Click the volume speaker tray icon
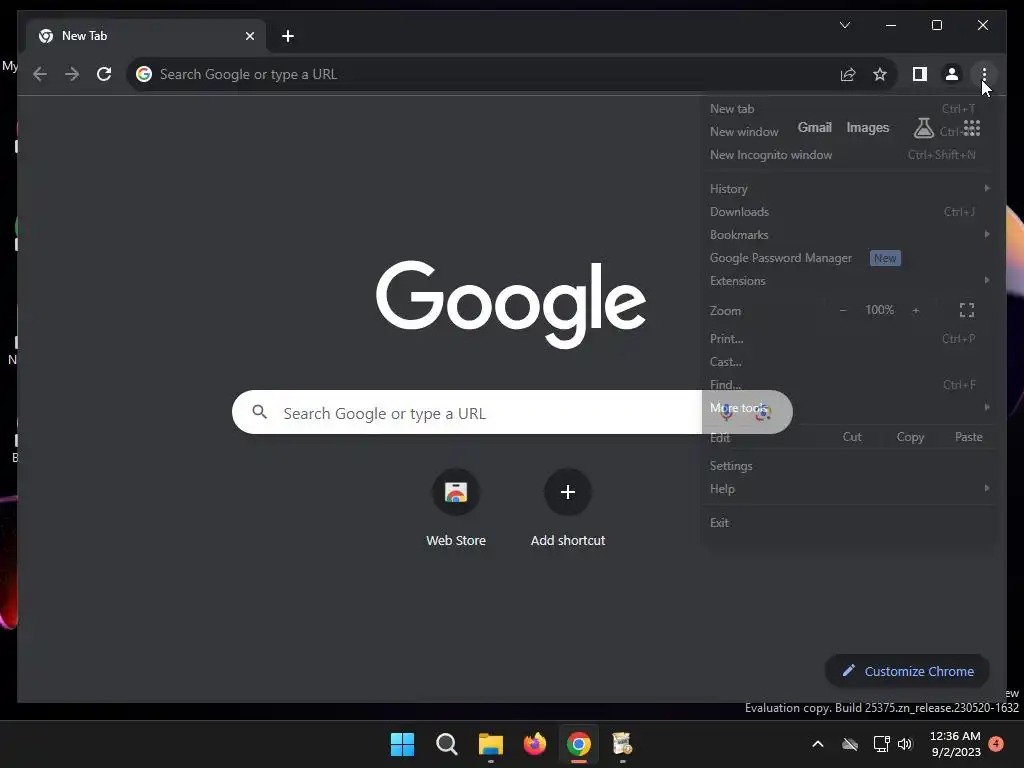This screenshot has height=768, width=1024. click(904, 744)
